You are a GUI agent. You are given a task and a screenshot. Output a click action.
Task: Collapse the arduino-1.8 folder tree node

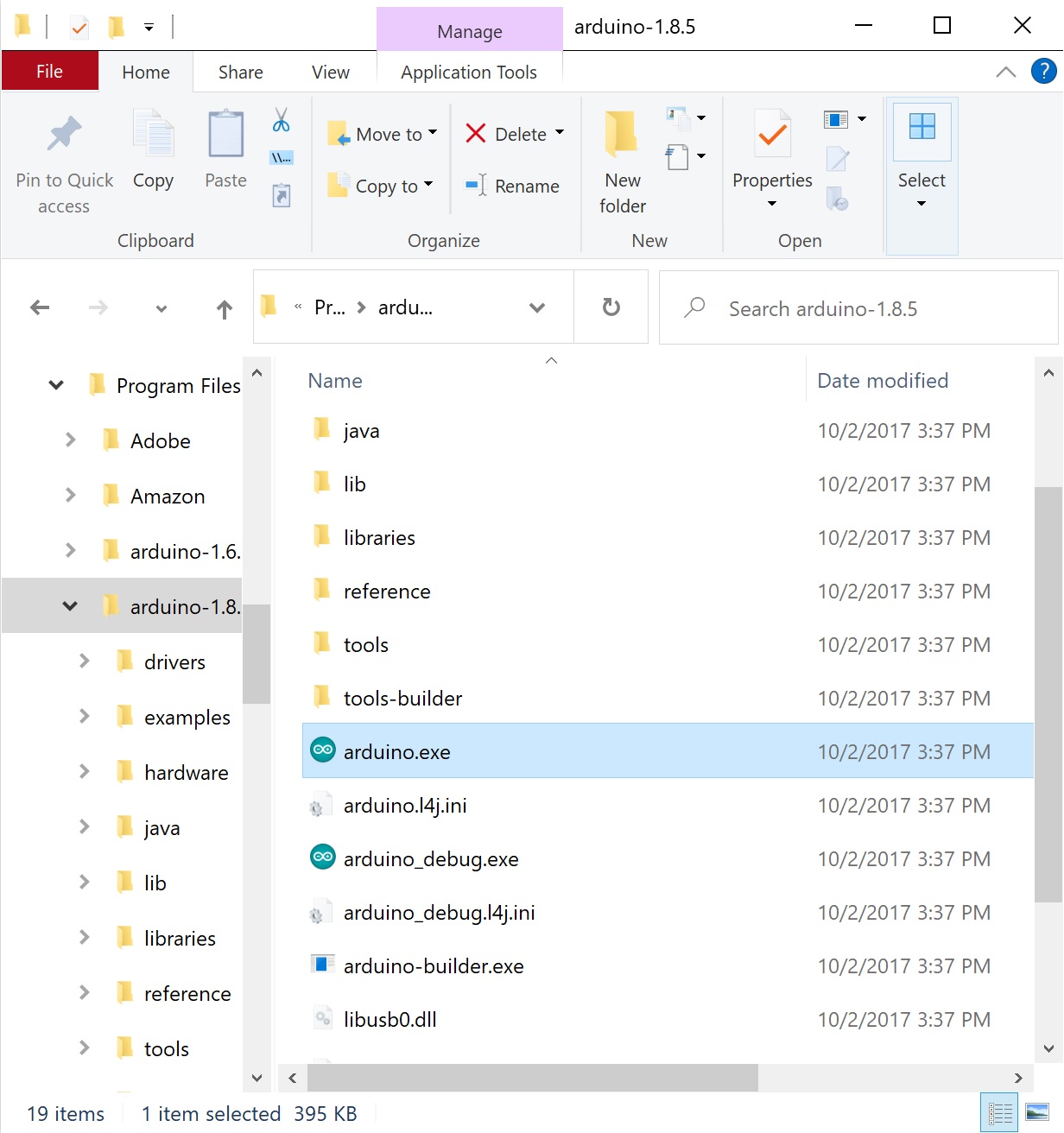pos(70,606)
